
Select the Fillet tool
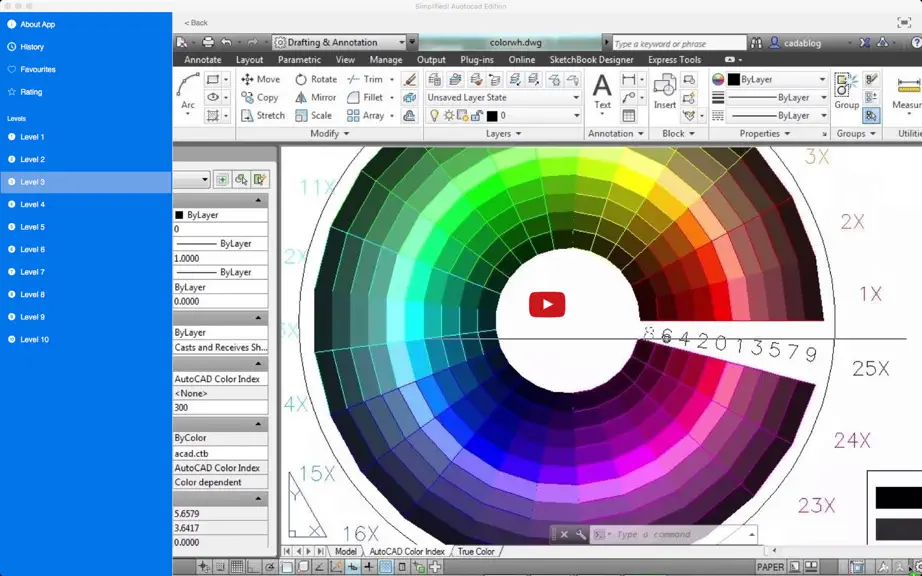click(x=365, y=98)
